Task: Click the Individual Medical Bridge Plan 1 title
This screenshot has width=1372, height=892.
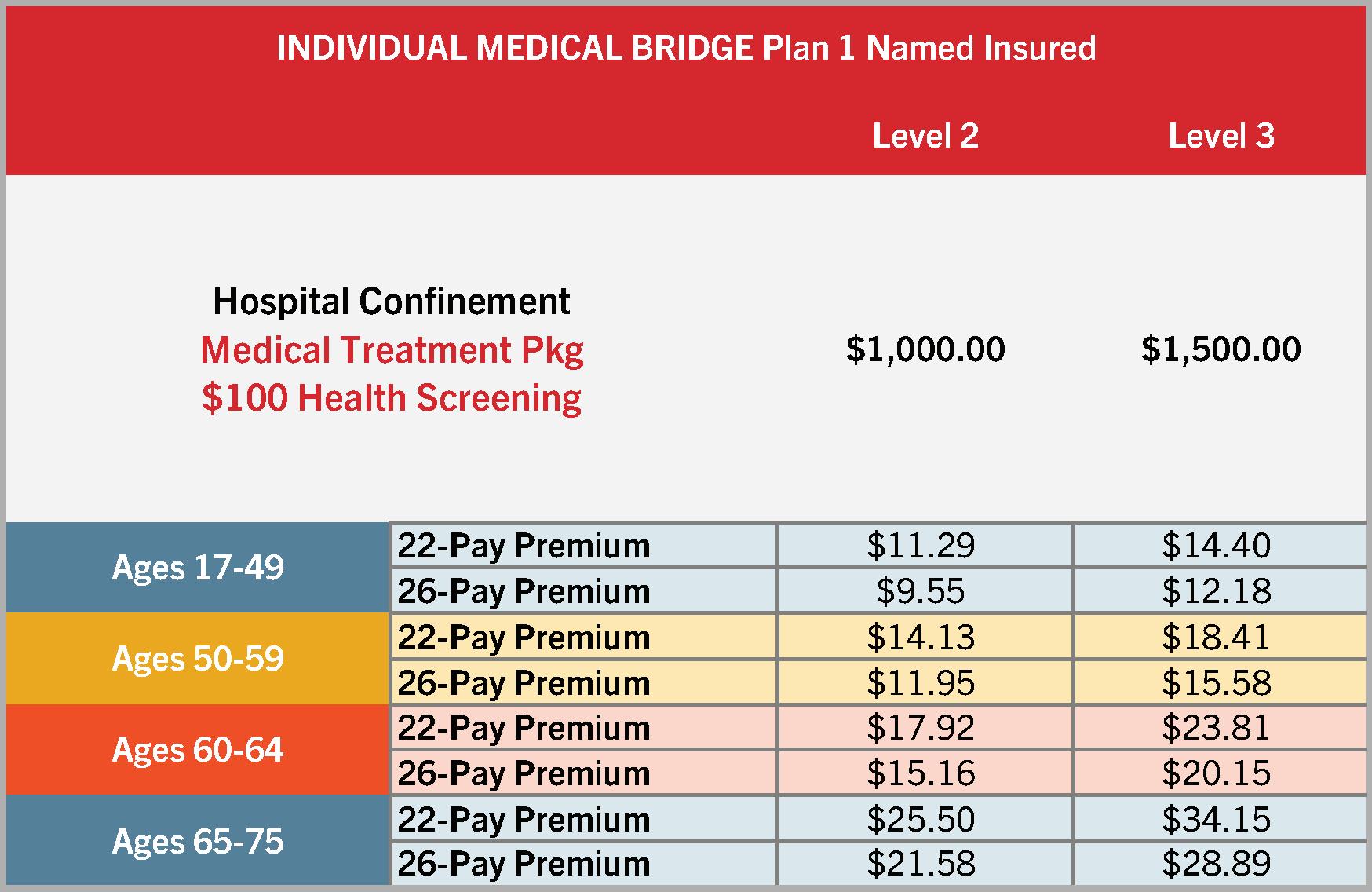Action: point(686,48)
